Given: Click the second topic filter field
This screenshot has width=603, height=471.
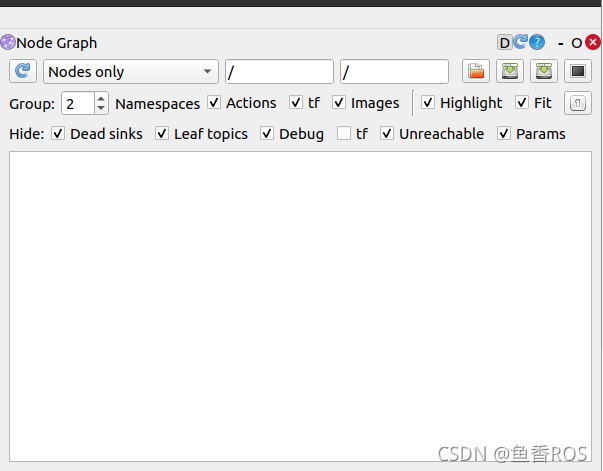Looking at the screenshot, I should (394, 72).
